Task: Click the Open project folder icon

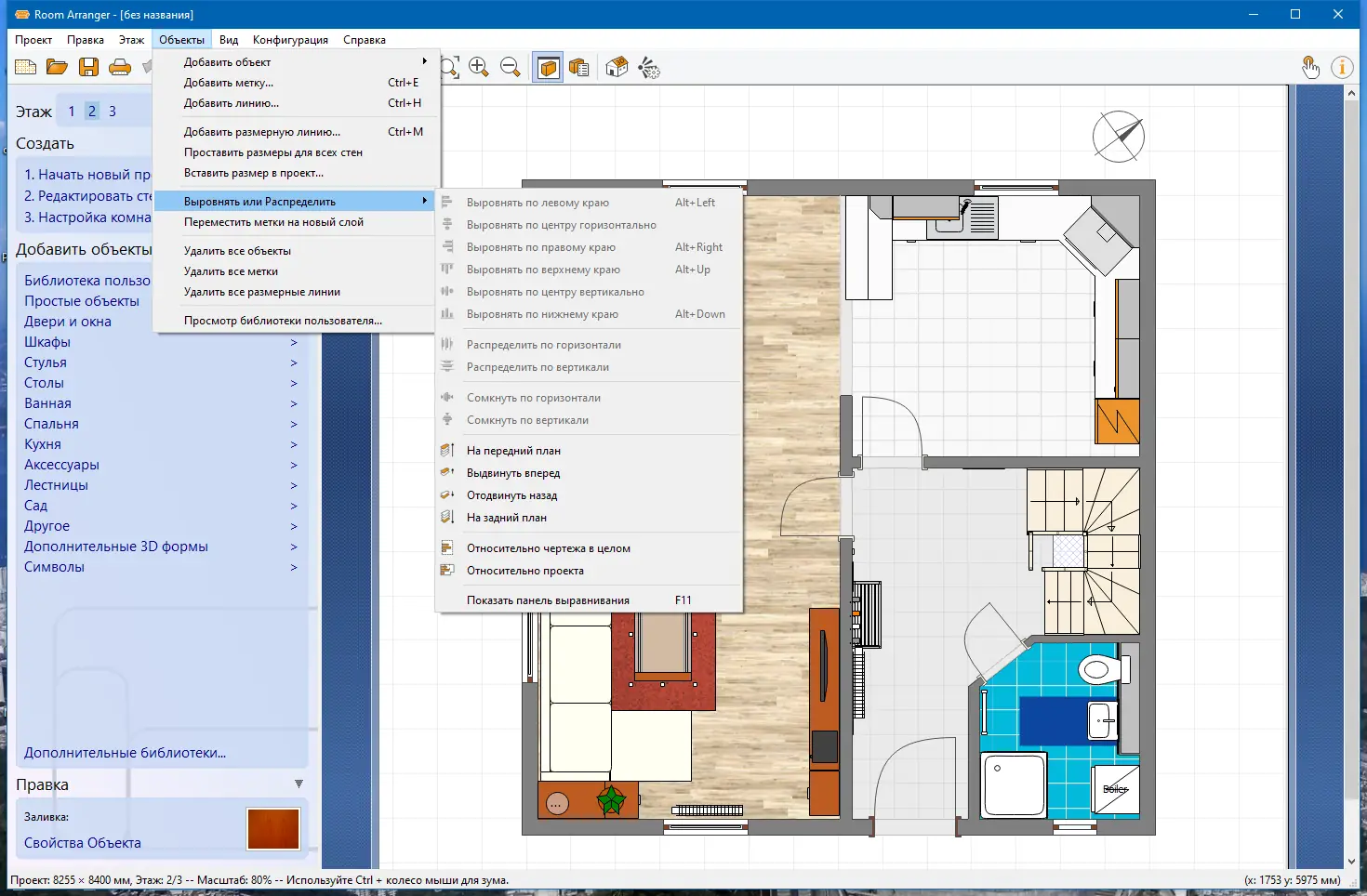Action: [x=57, y=67]
